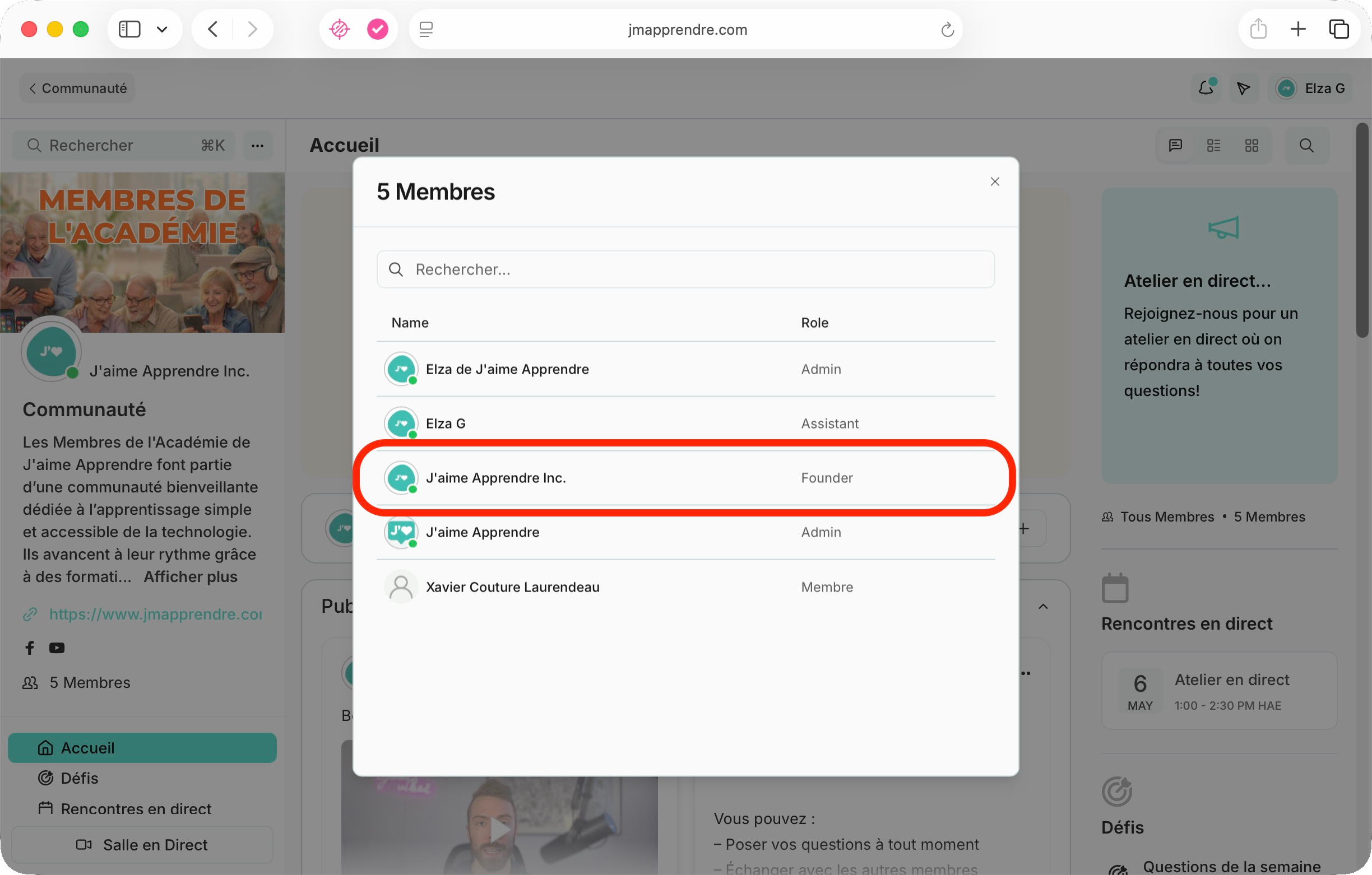
Task: Open the page reader icon in address bar
Action: click(x=426, y=29)
